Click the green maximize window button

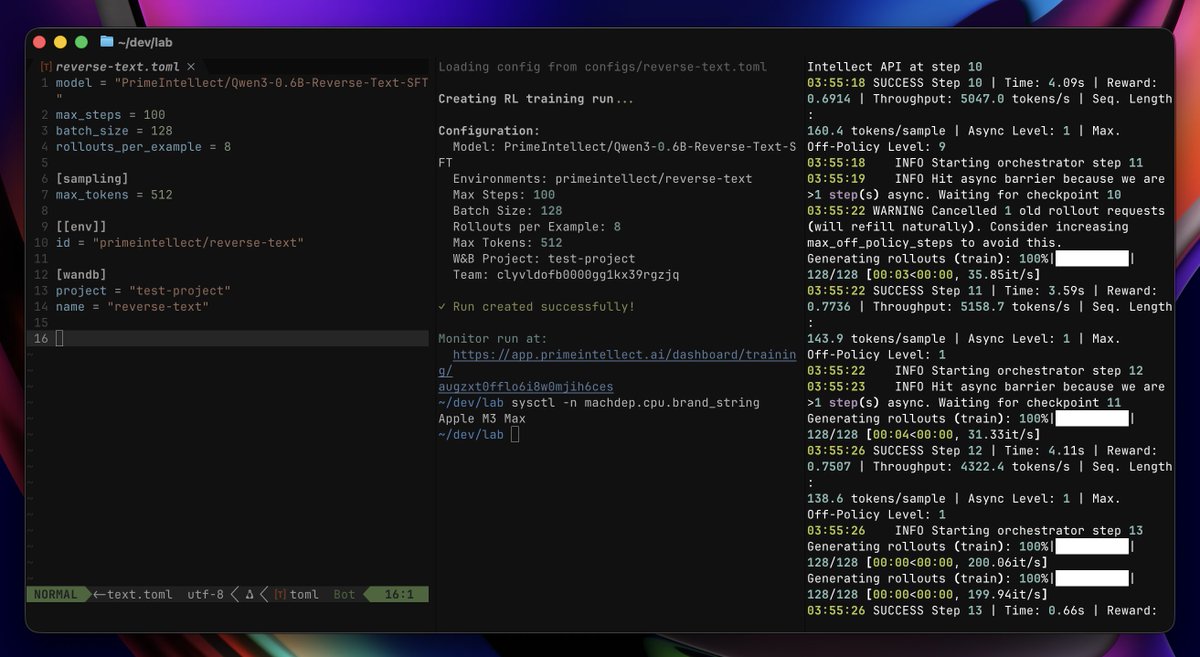pyautogui.click(x=80, y=42)
